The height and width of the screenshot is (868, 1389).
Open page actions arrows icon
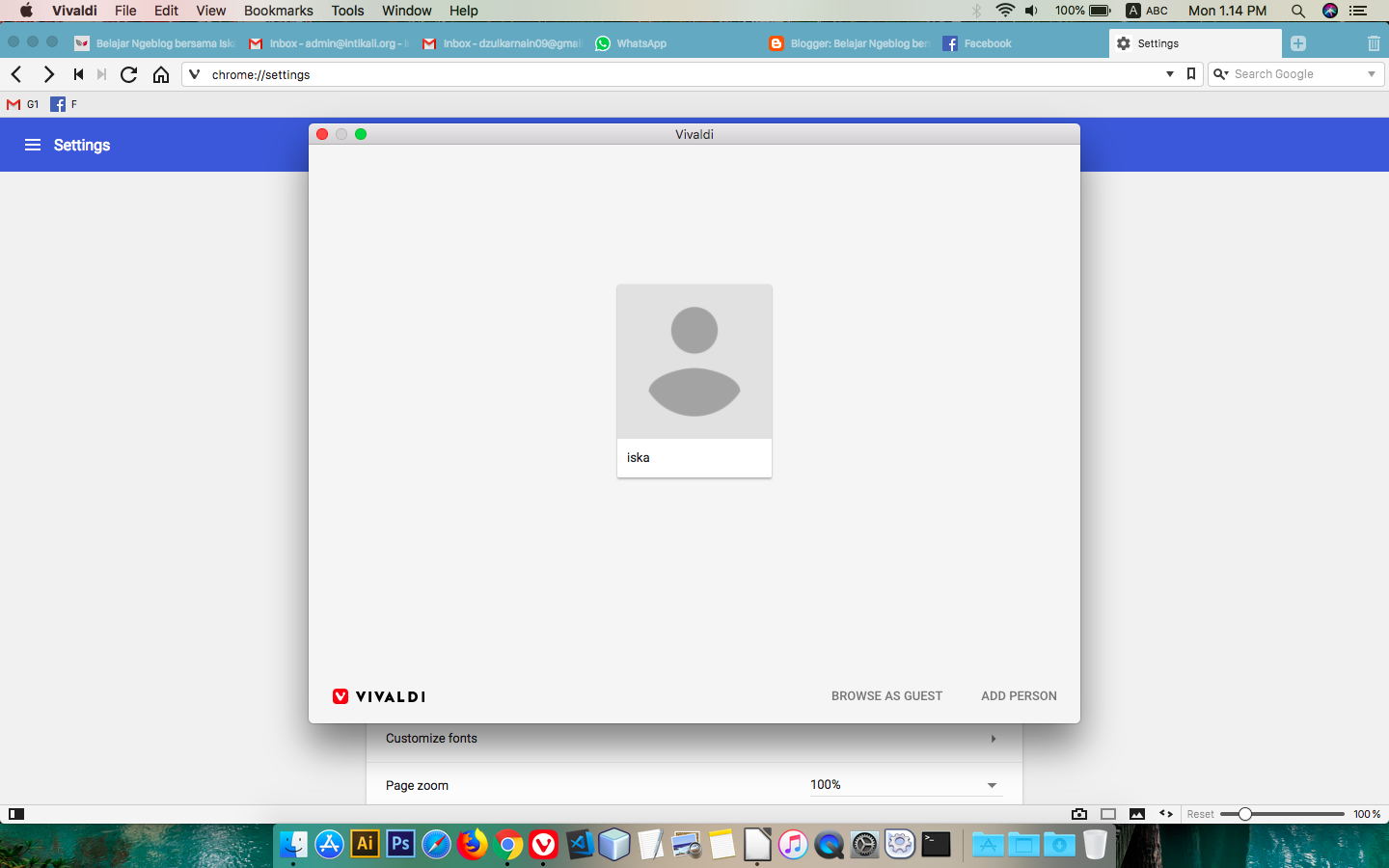[1165, 814]
